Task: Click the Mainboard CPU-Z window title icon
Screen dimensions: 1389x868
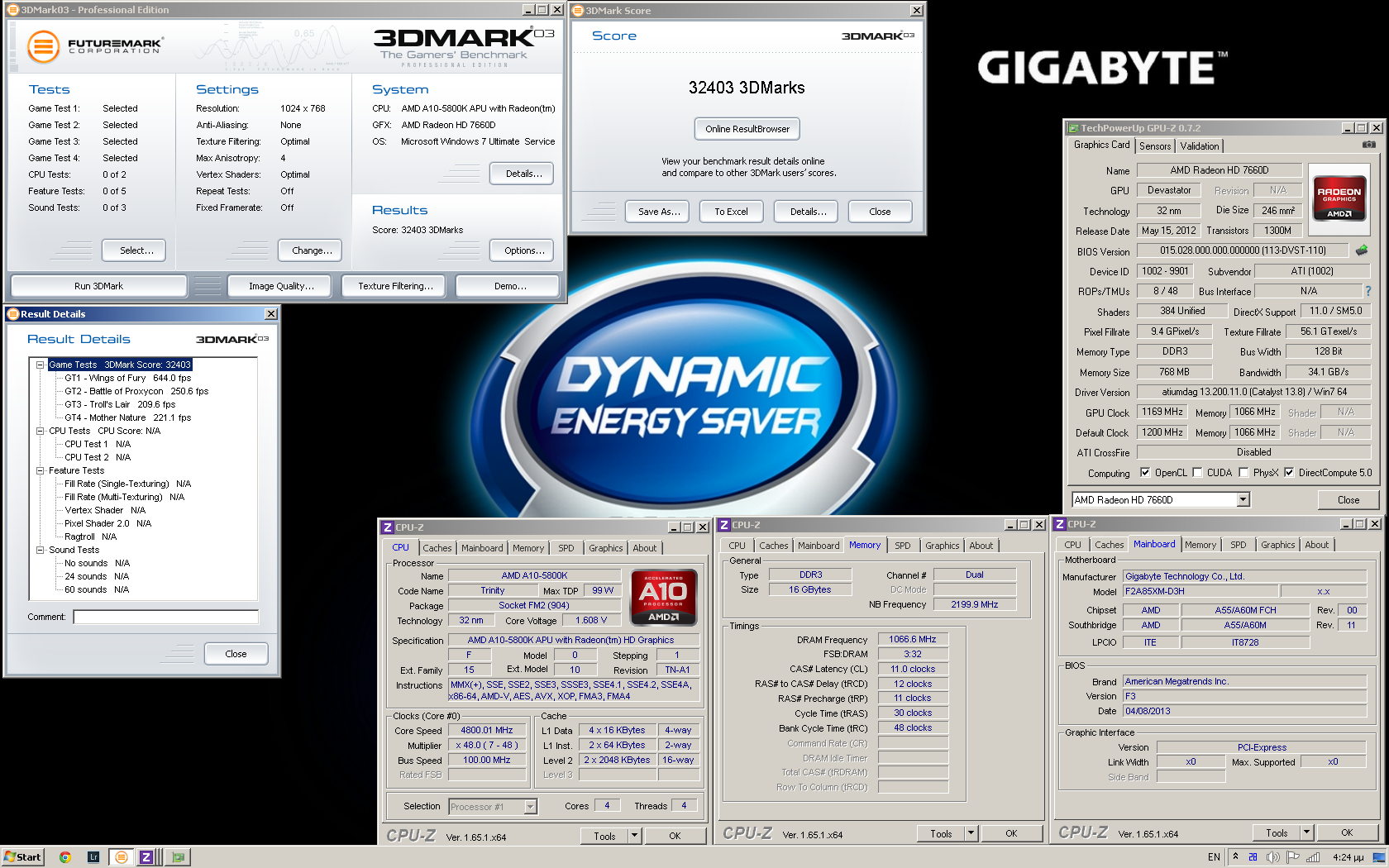Action: 1060,524
